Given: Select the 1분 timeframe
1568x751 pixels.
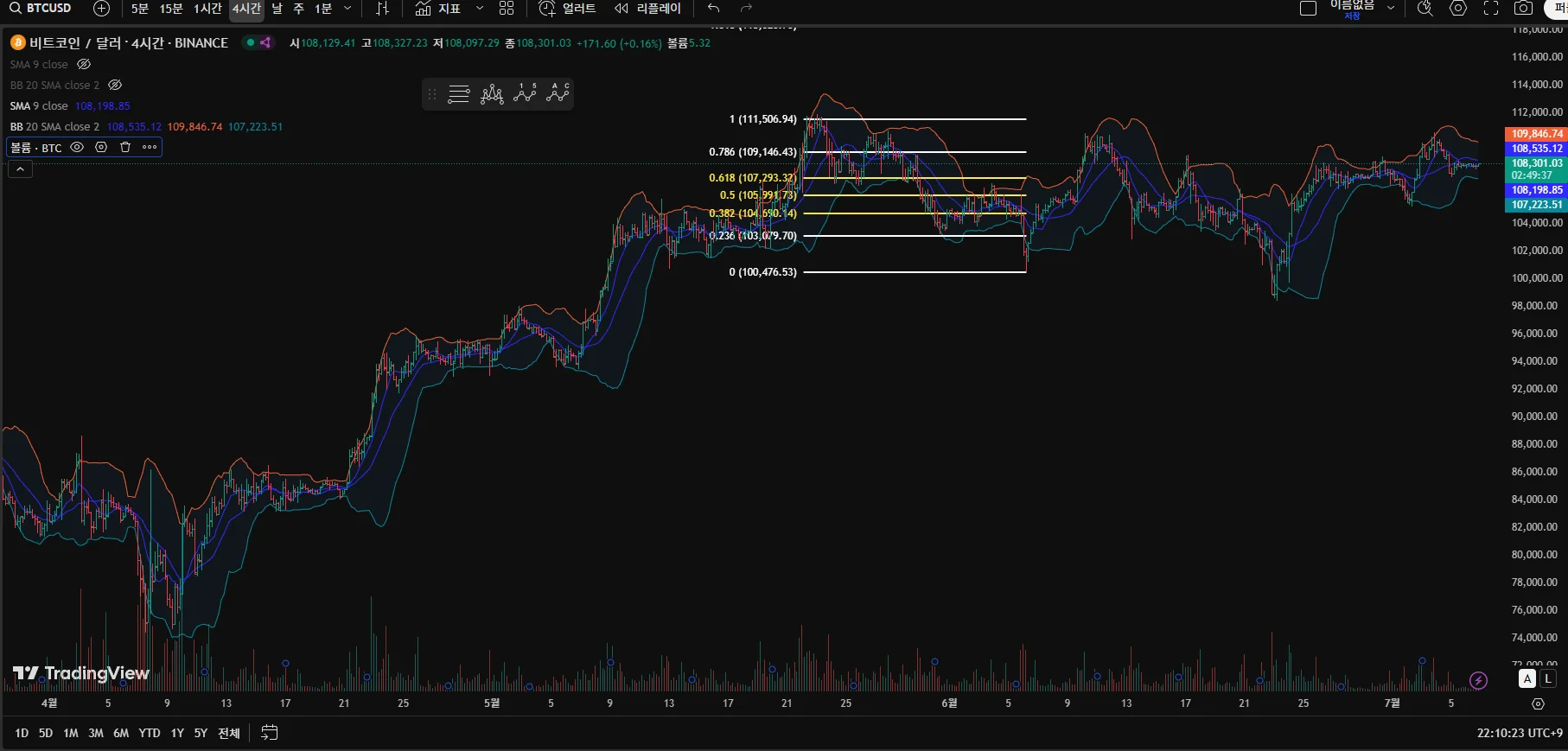Looking at the screenshot, I should (x=323, y=9).
